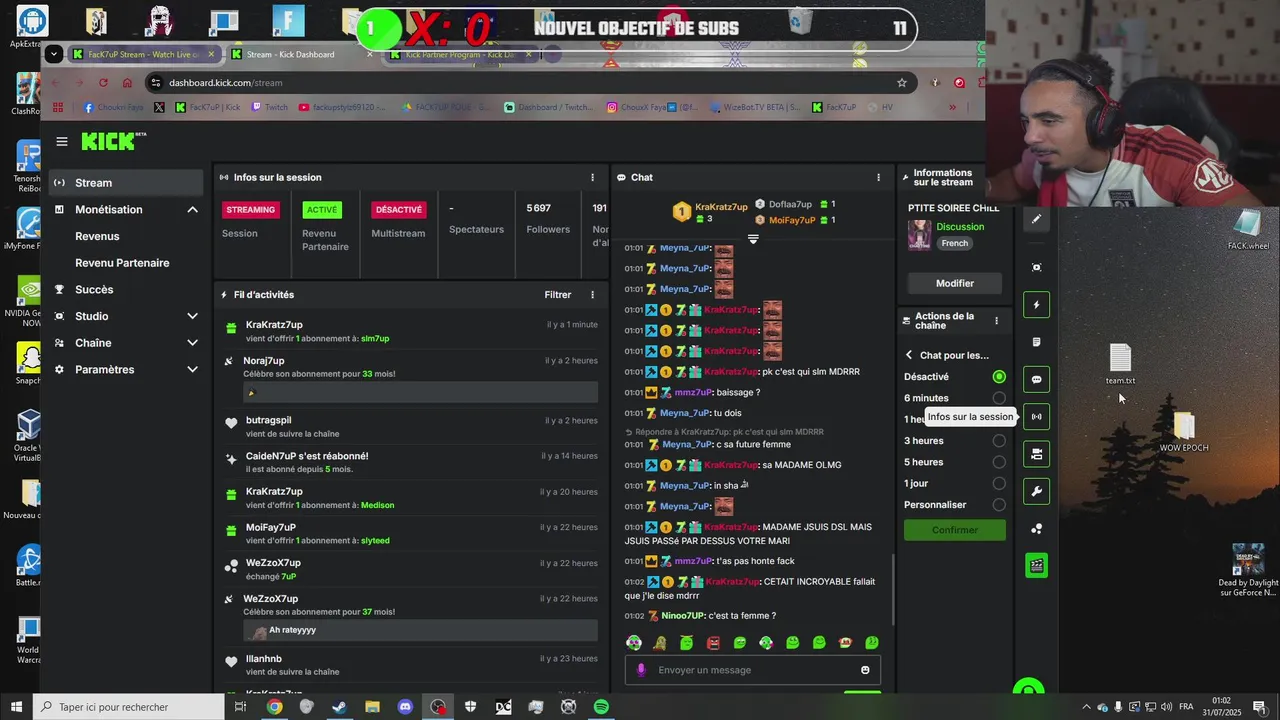This screenshot has height=720, width=1280.
Task: Click the Confirmer button
Action: (955, 530)
